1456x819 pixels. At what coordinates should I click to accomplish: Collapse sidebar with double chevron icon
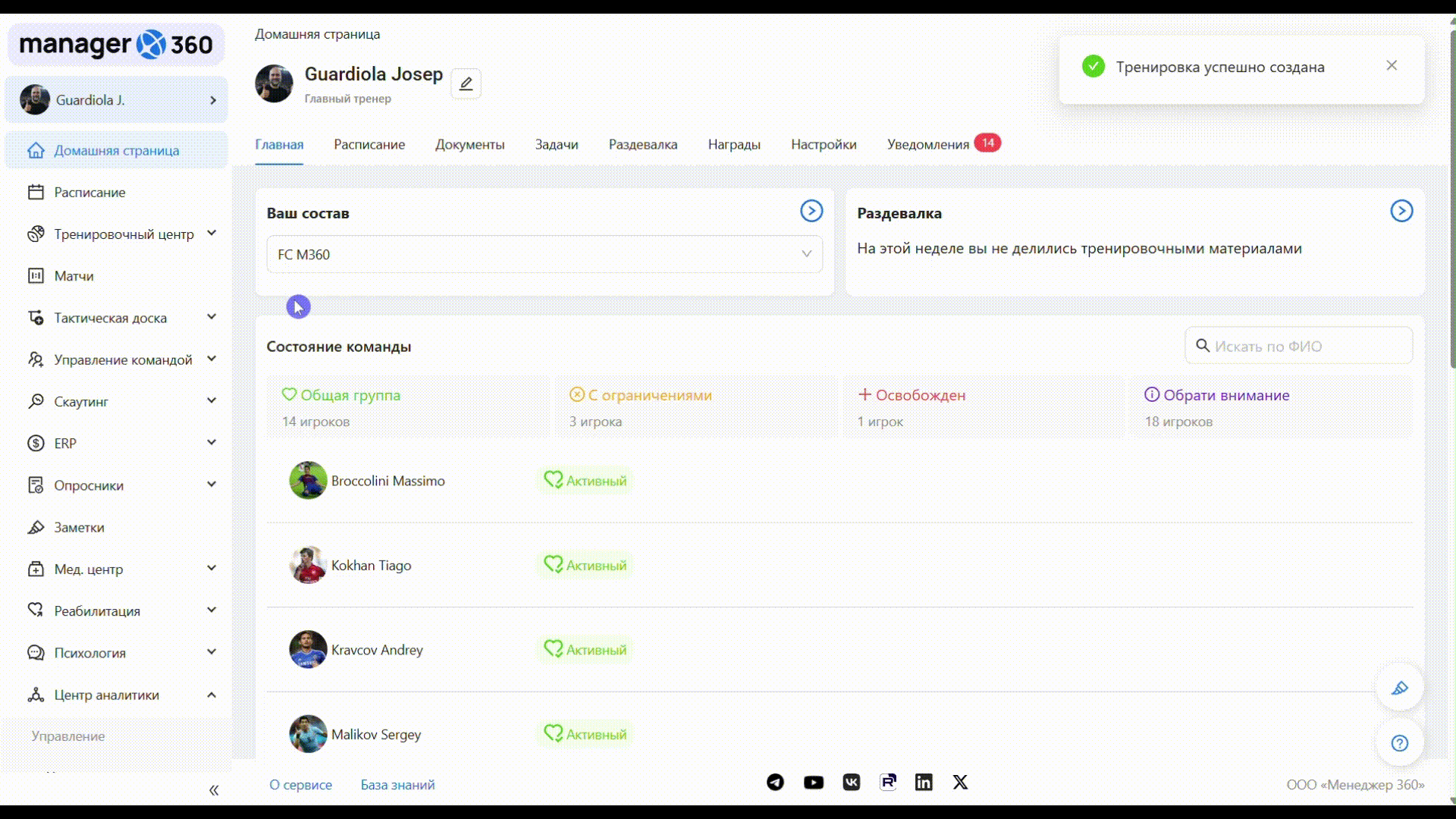point(214,790)
